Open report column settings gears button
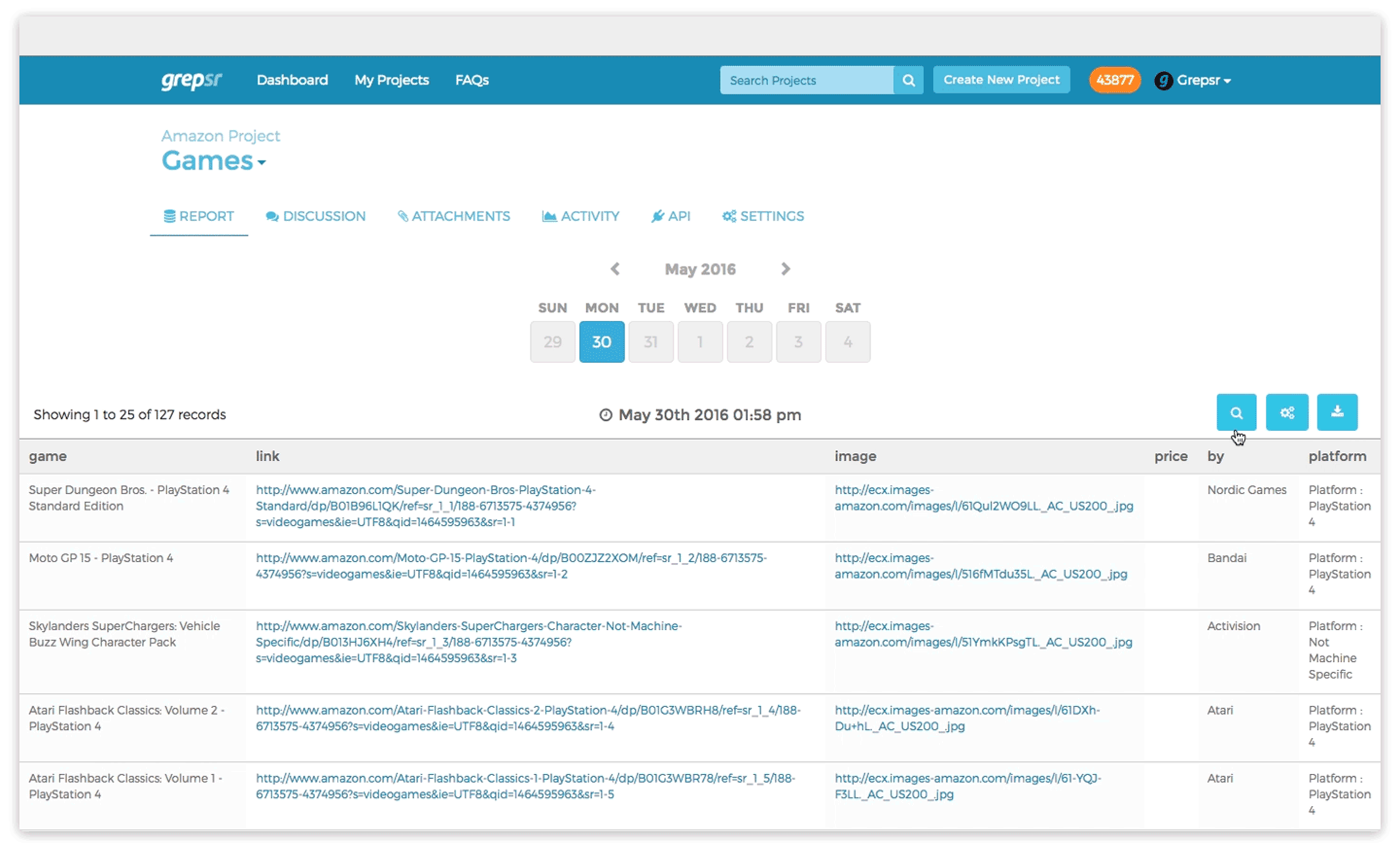The height and width of the screenshot is (843, 1400). pos(1286,412)
